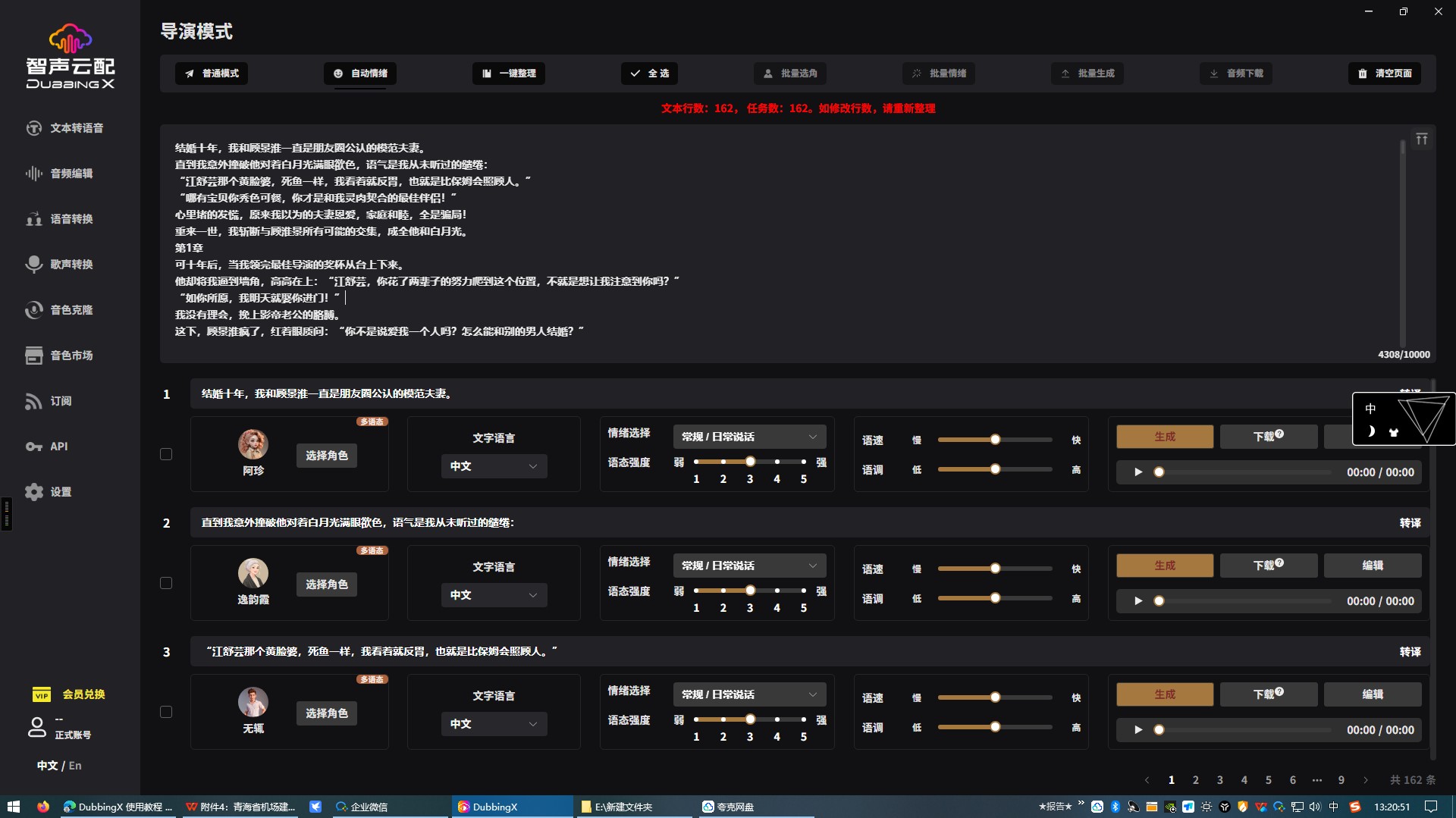The image size is (1456, 818).
Task: Open 订阅 in the sidebar
Action: (49, 401)
